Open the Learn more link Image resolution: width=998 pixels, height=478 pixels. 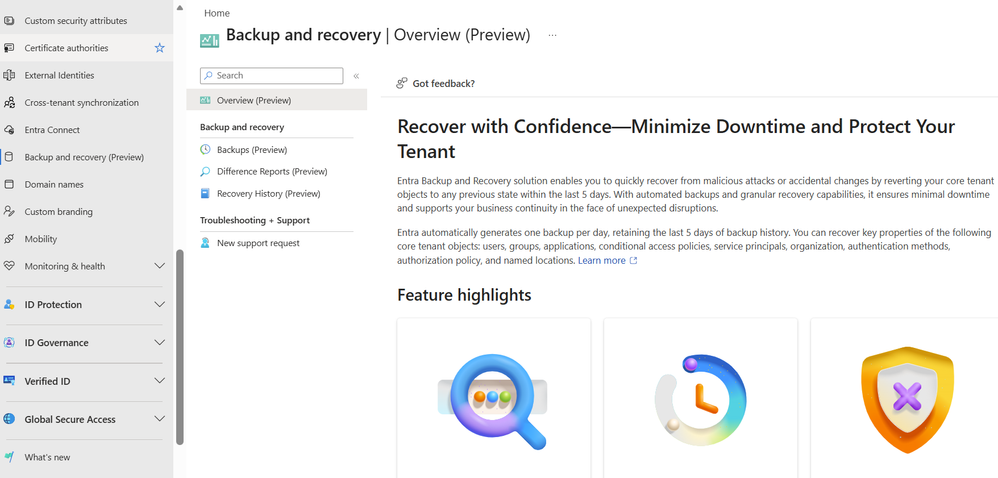tap(607, 260)
